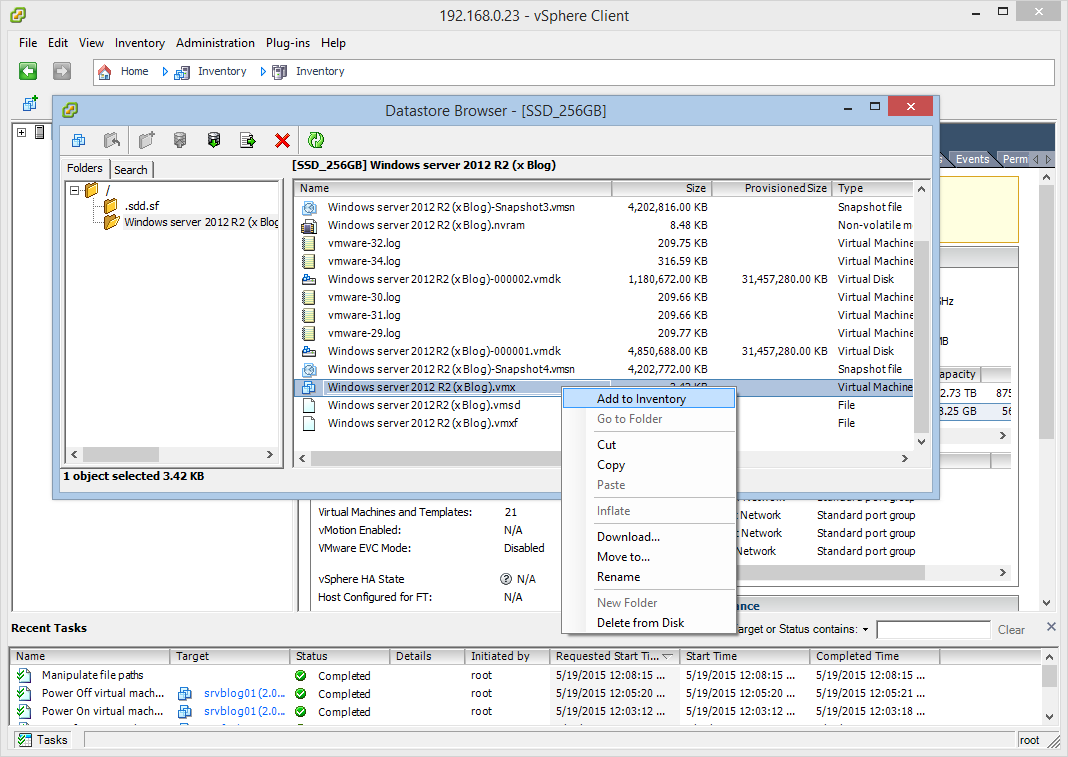Screen dimensions: 1068x757
Task: Click the go up one level folder icon
Action: 112,140
